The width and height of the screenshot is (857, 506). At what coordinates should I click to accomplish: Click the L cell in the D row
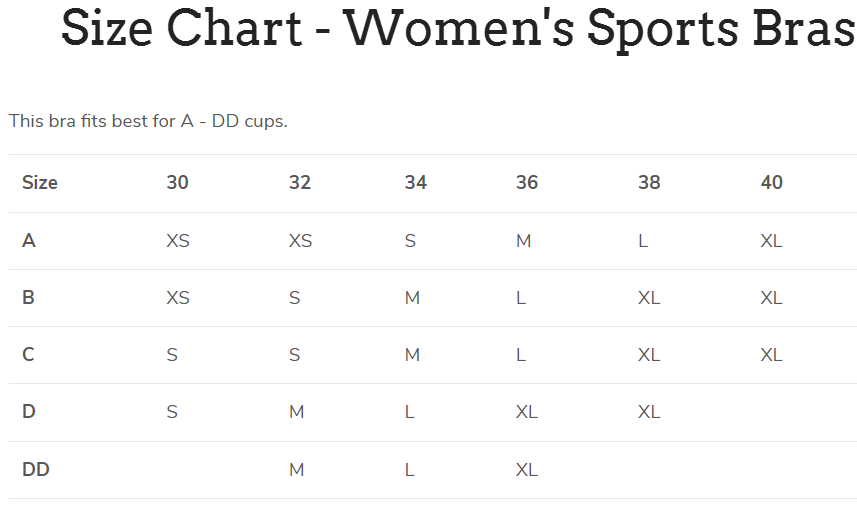(410, 412)
